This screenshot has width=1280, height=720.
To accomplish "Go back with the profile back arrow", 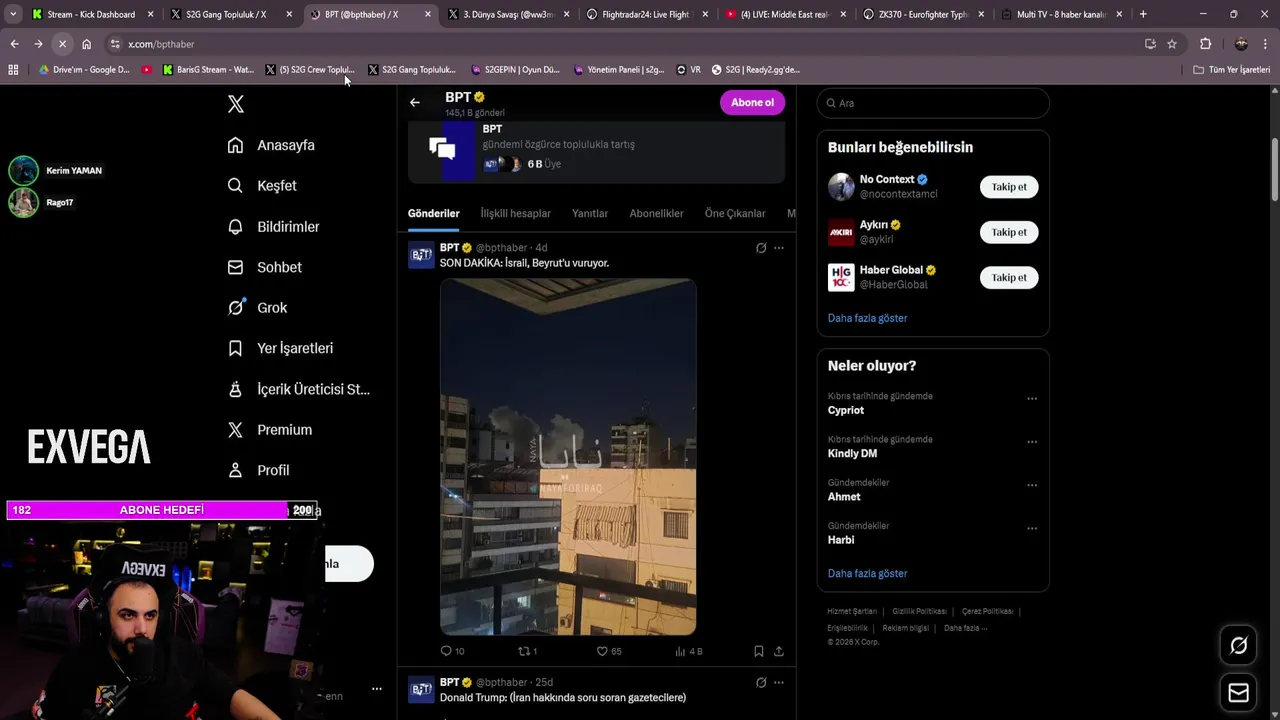I will [x=415, y=102].
